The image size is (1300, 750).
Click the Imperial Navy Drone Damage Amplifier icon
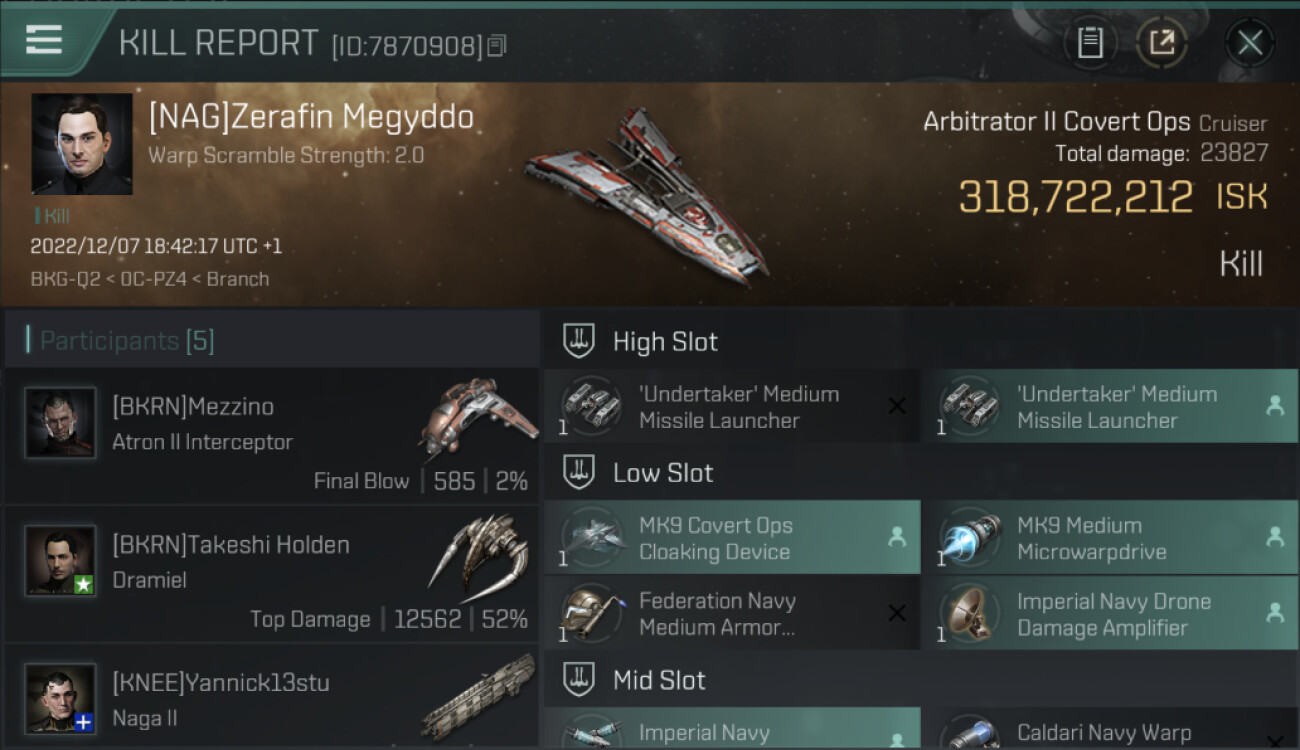(x=969, y=614)
